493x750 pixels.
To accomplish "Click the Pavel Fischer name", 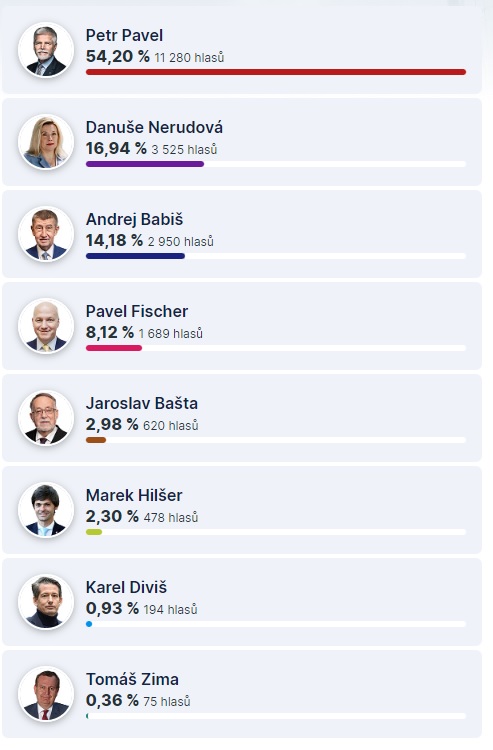I will [x=137, y=311].
